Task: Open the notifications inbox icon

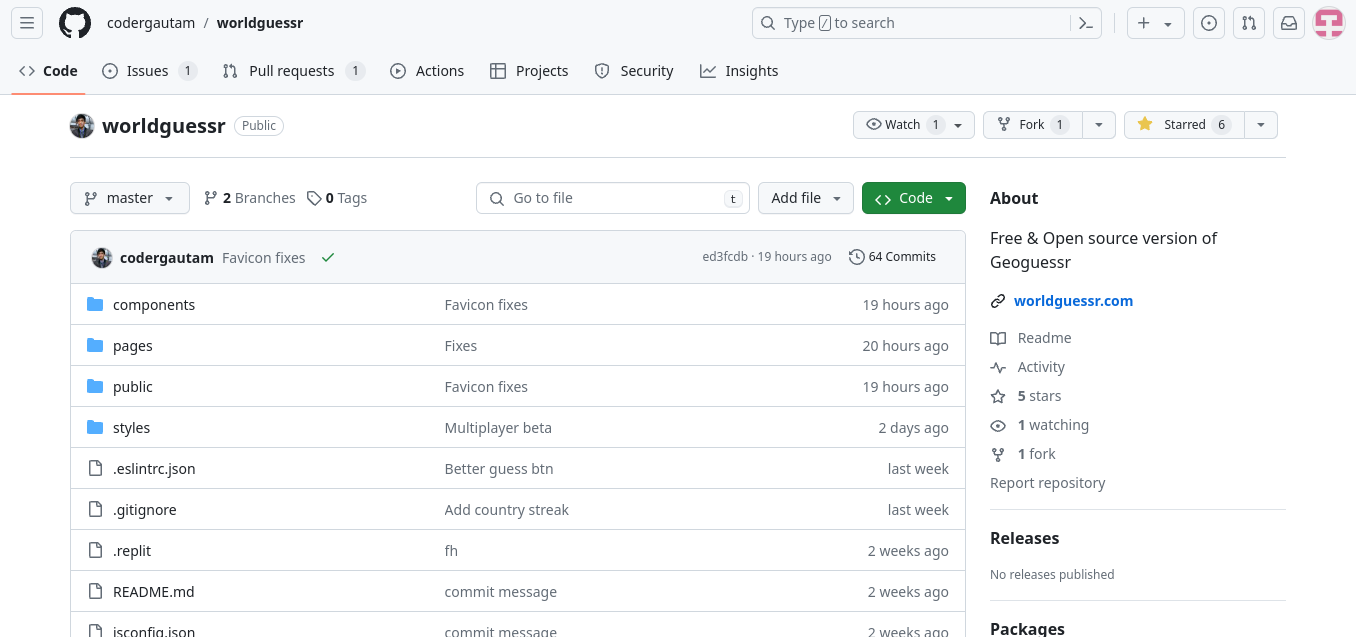Action: click(1289, 23)
